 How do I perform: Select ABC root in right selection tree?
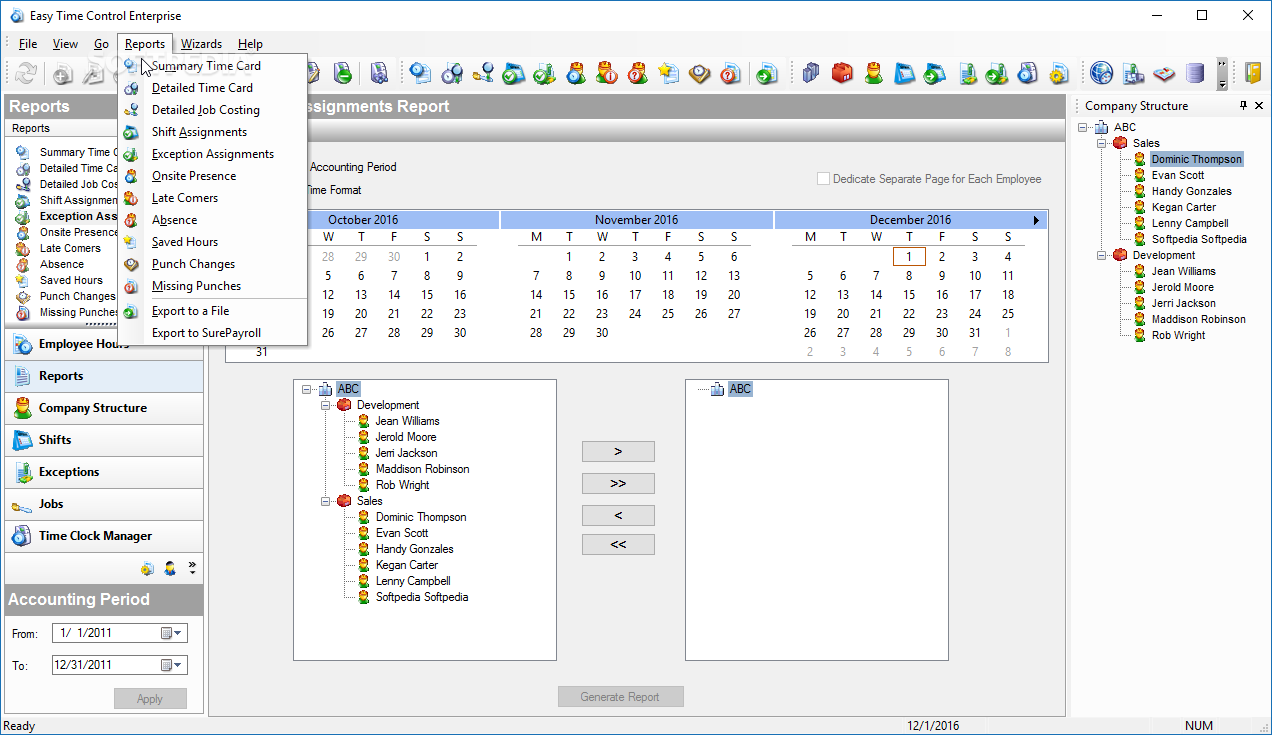740,389
